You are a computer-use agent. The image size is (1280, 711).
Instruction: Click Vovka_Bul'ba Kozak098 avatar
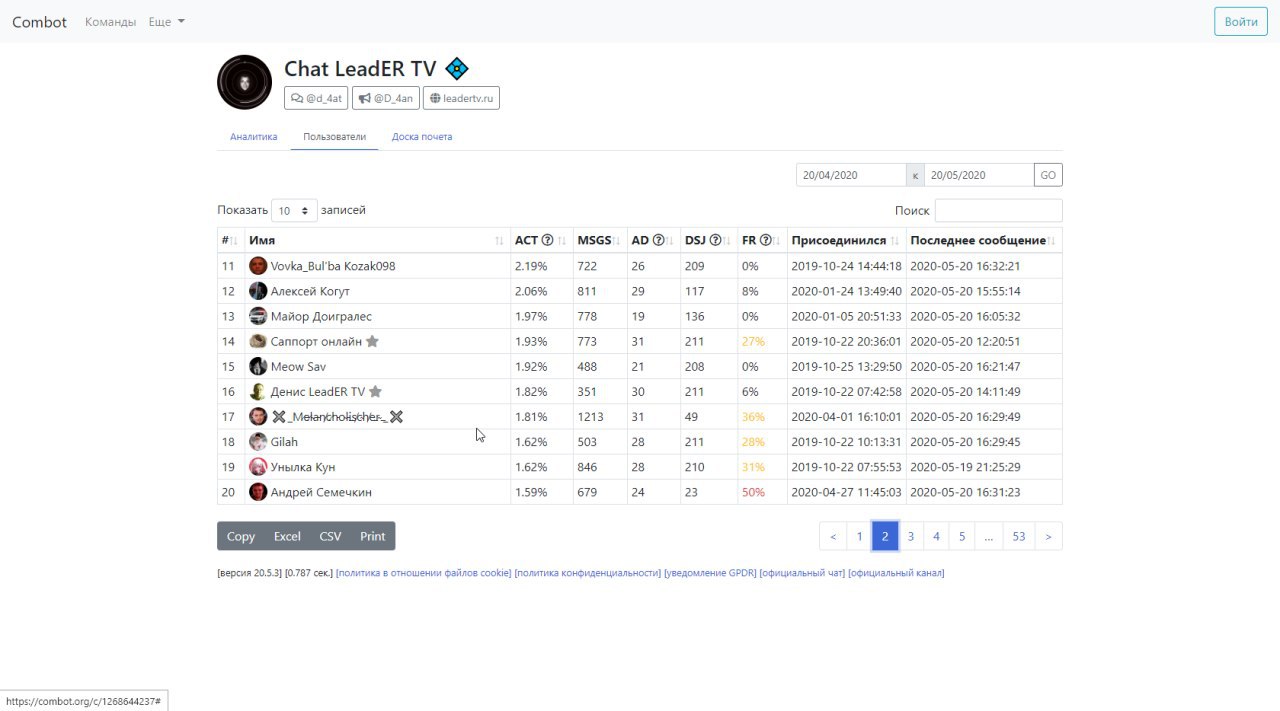[x=258, y=266]
